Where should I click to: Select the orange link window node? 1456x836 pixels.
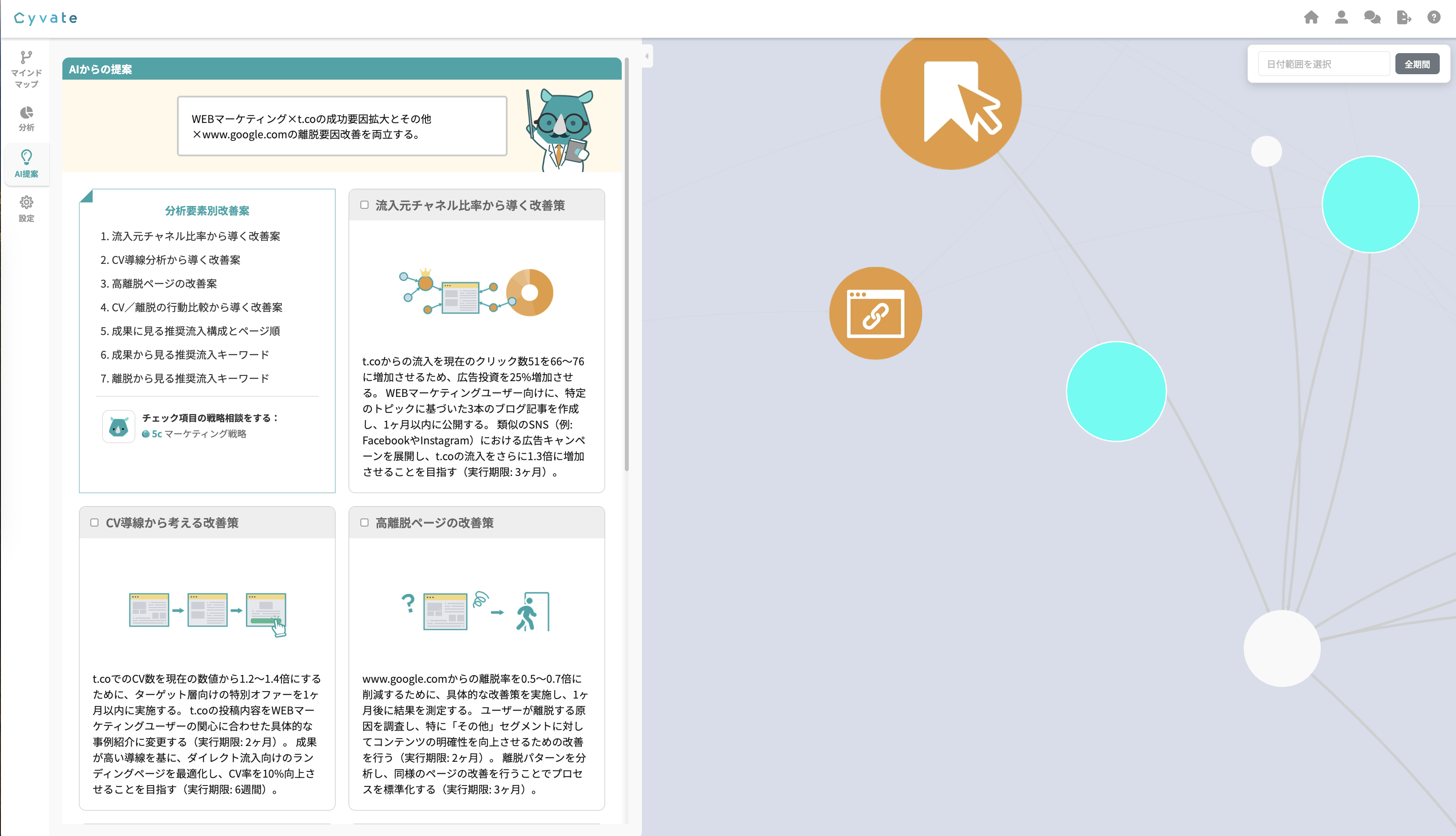[x=875, y=313]
